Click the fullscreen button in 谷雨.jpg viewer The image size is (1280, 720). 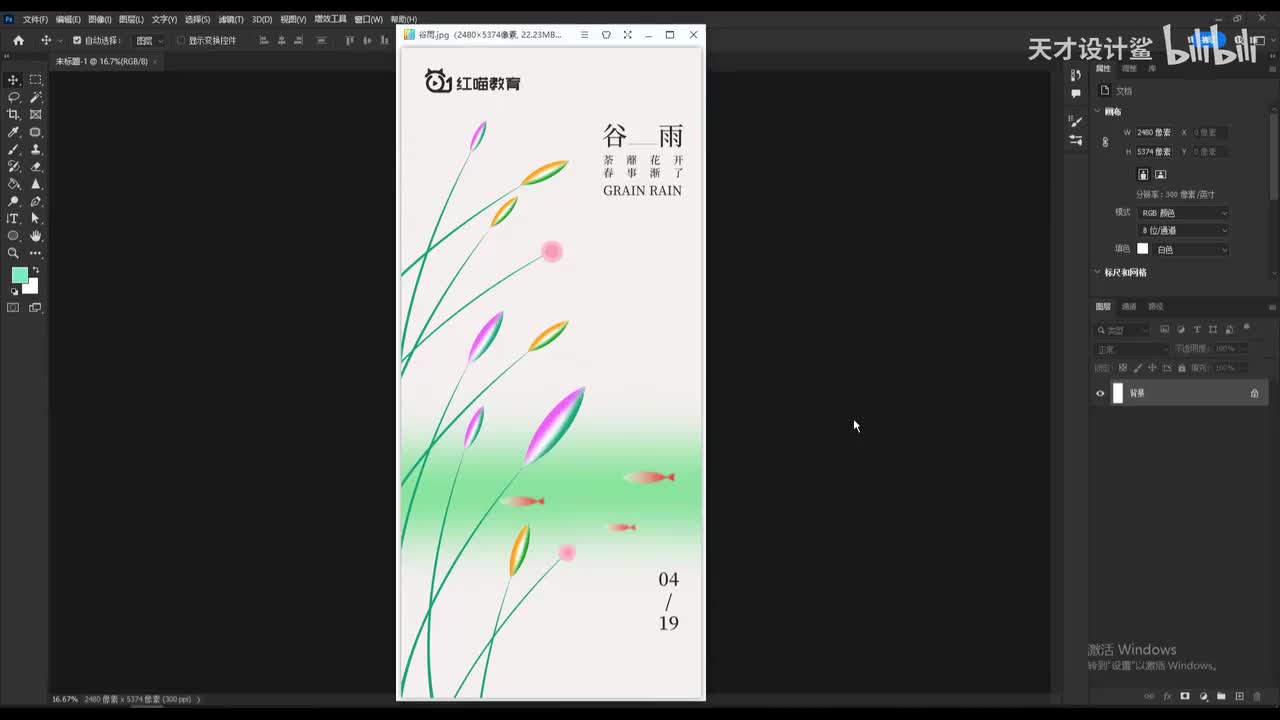[x=627, y=35]
